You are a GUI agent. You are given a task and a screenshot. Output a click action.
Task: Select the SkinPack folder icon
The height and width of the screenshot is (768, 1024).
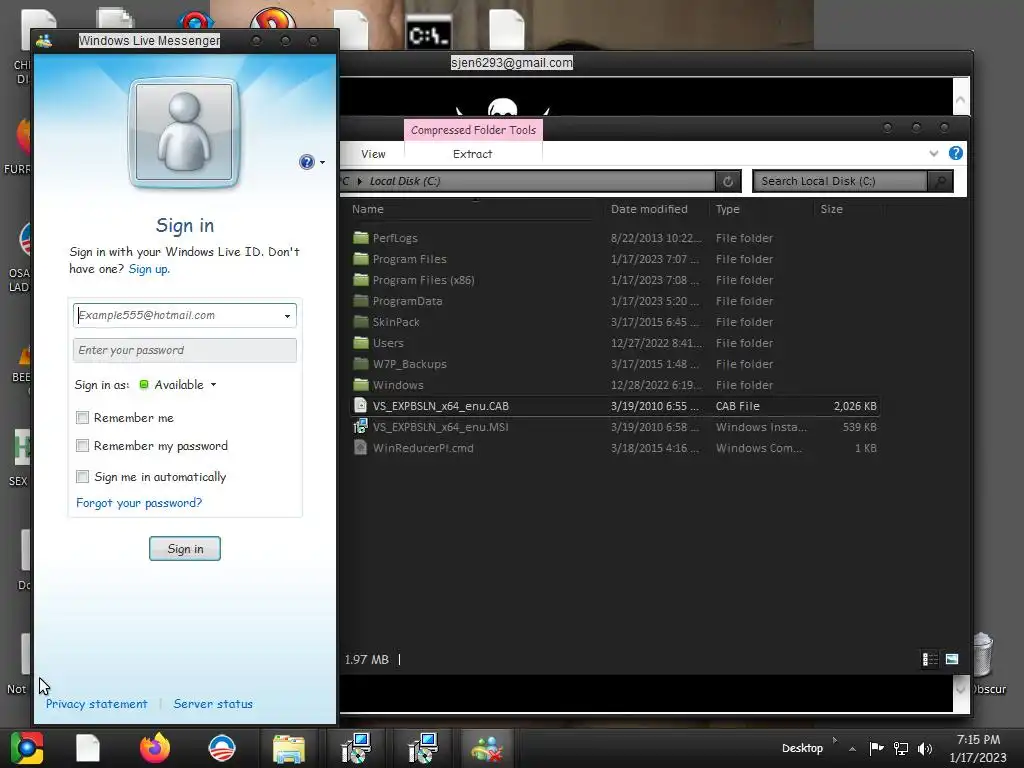click(x=360, y=321)
